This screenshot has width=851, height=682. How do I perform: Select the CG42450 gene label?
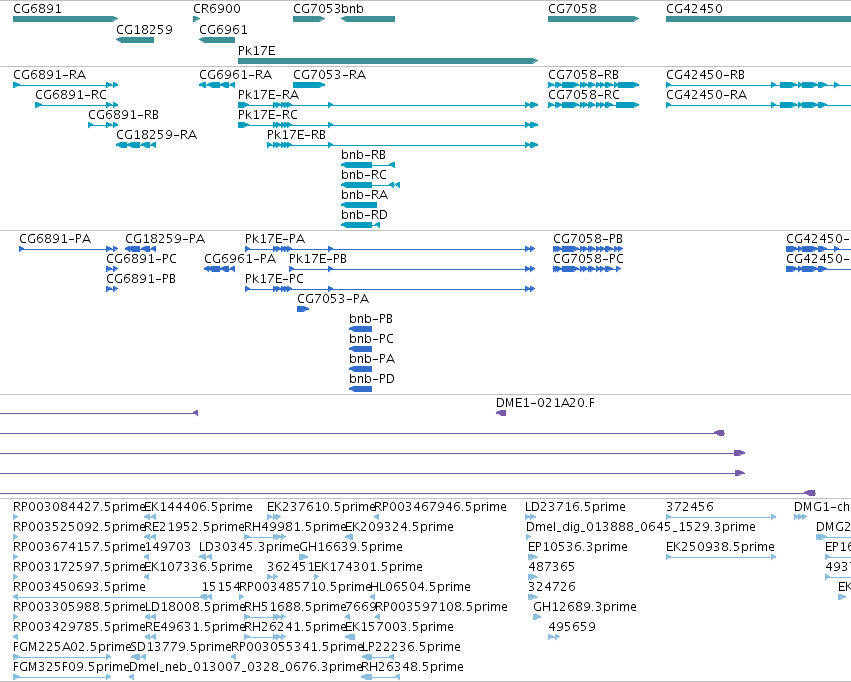(694, 9)
